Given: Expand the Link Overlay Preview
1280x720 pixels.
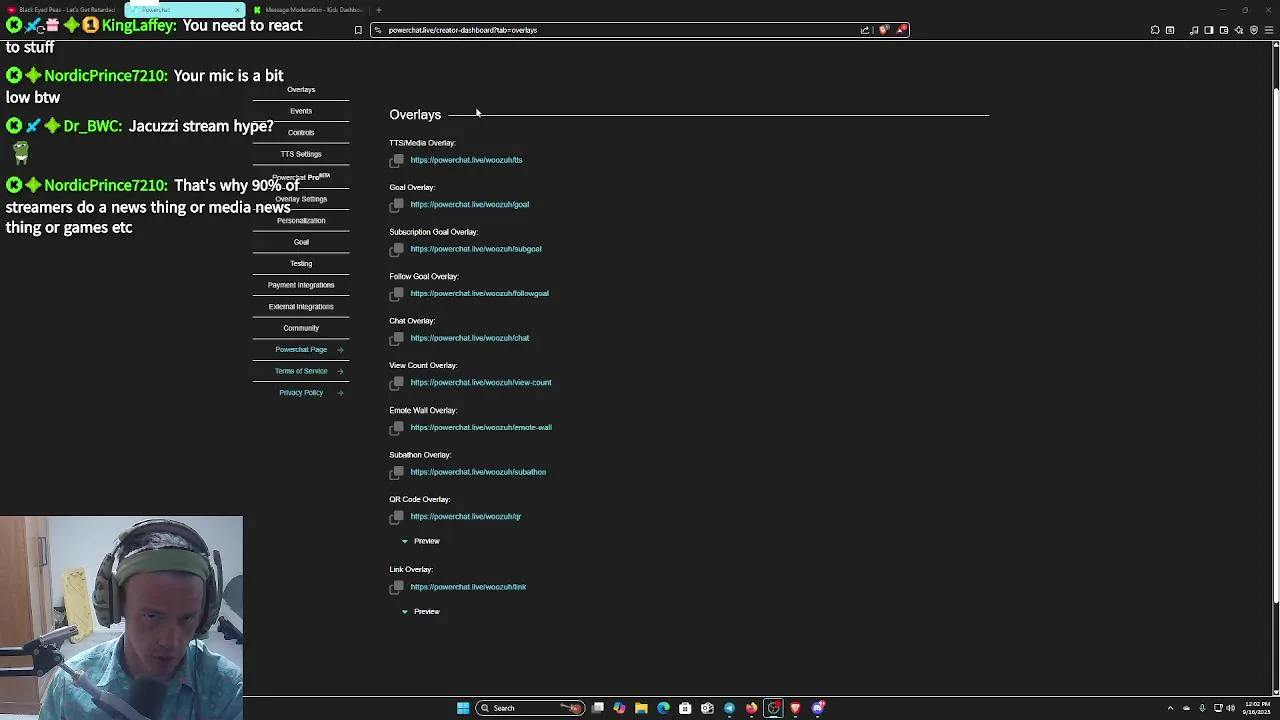Looking at the screenshot, I should point(420,611).
